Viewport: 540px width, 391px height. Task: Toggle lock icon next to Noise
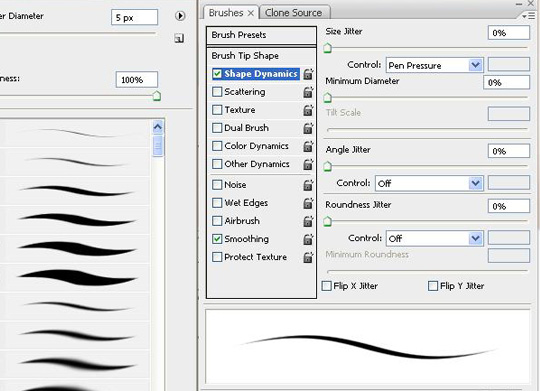coord(308,185)
